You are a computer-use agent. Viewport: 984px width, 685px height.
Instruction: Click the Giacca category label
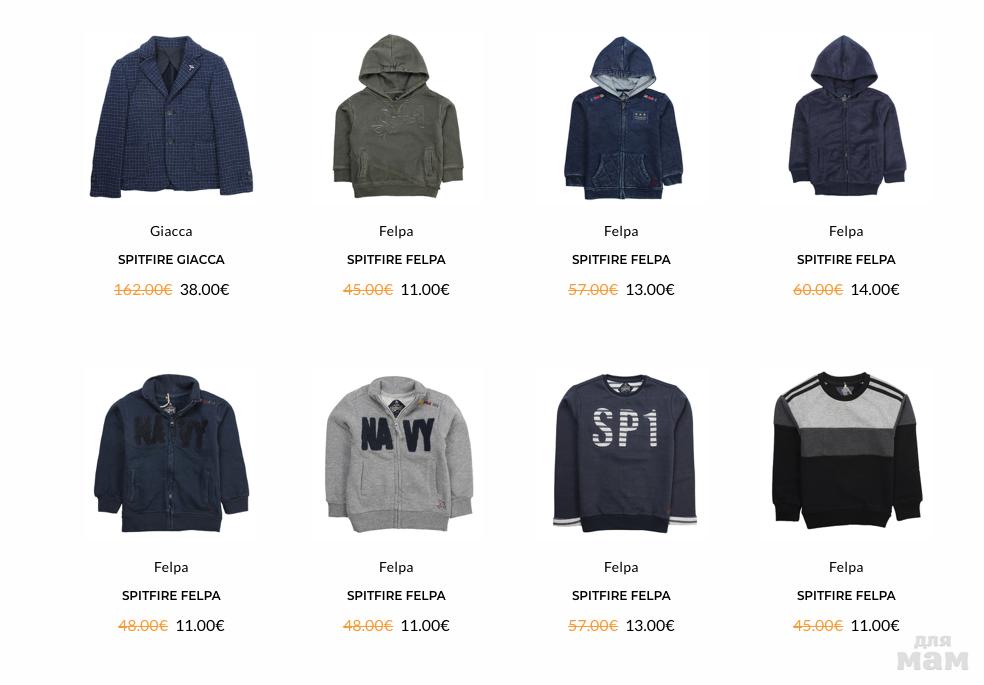coord(171,231)
